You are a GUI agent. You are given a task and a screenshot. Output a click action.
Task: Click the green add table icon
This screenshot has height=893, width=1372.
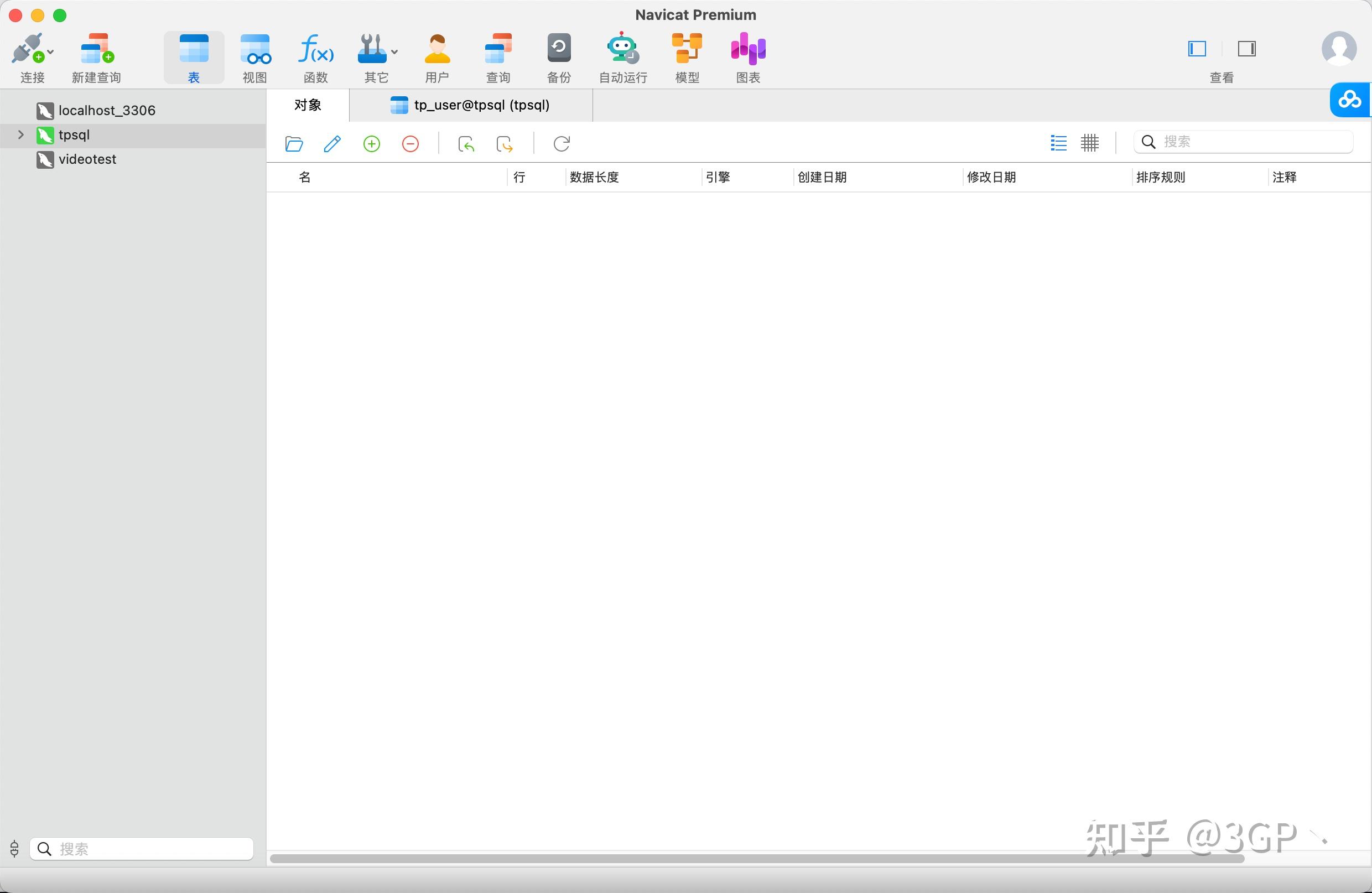coord(372,143)
